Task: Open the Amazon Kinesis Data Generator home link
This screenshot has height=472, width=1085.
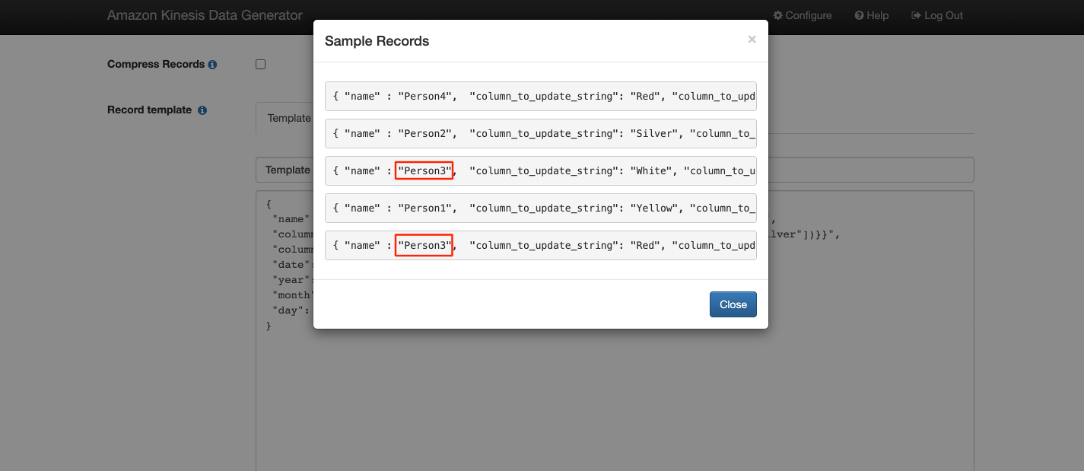Action: (x=205, y=15)
